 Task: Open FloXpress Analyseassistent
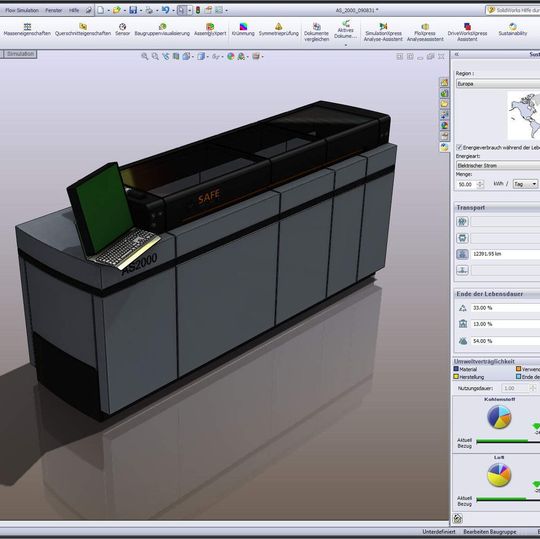(x=425, y=32)
